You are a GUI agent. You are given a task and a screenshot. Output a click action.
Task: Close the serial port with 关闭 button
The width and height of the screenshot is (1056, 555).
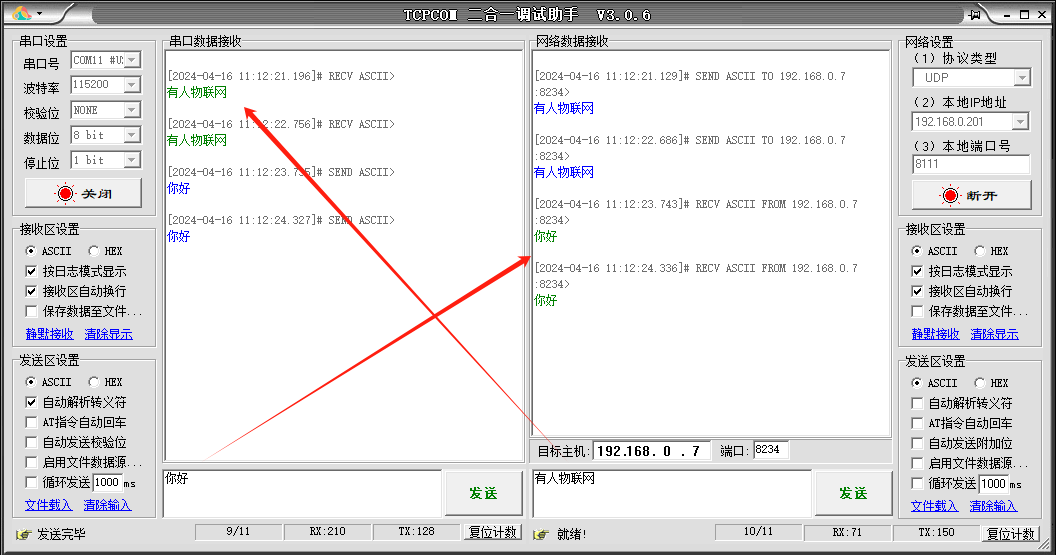coord(83,193)
